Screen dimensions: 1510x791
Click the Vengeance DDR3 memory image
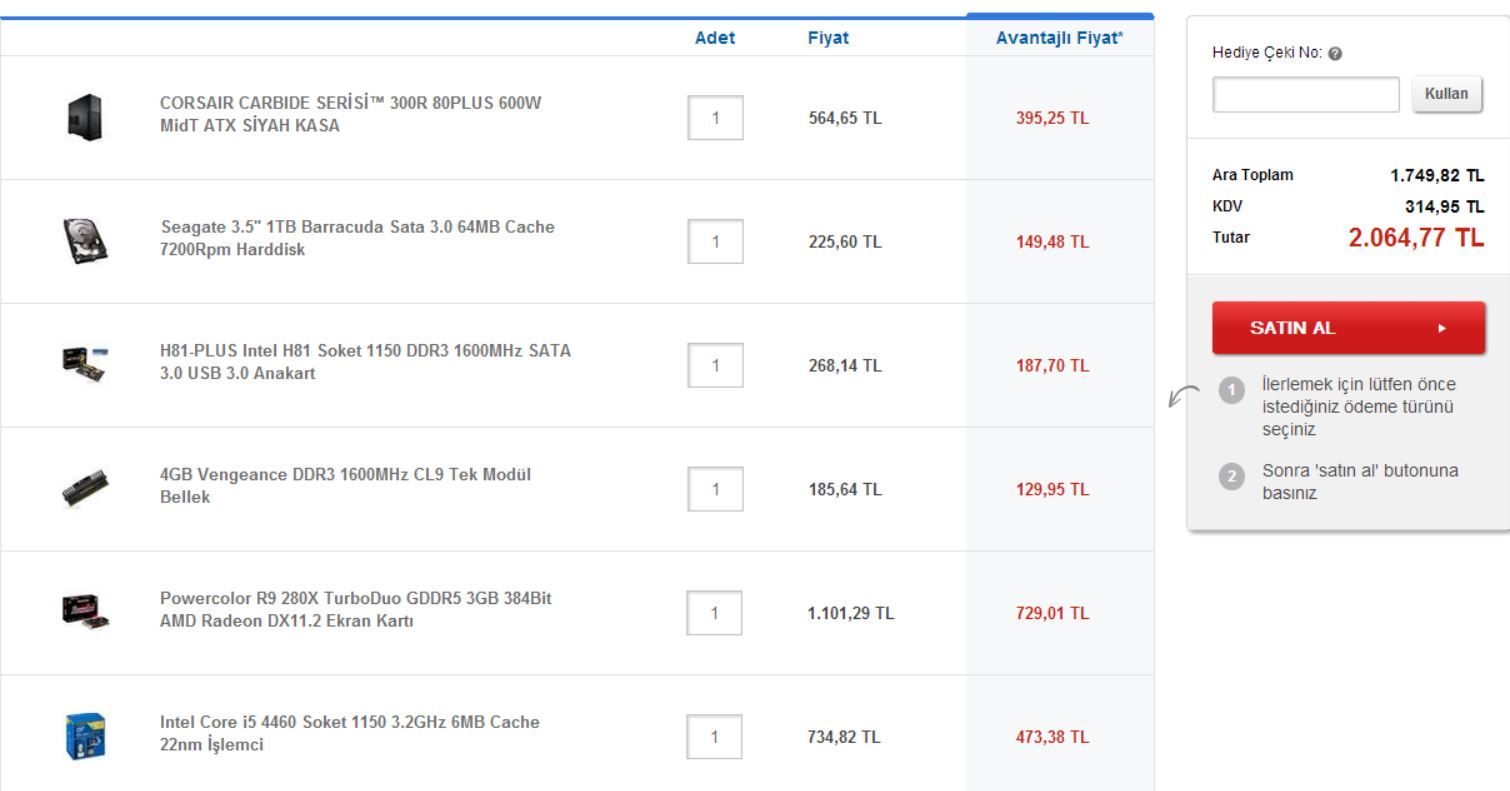tap(85, 489)
